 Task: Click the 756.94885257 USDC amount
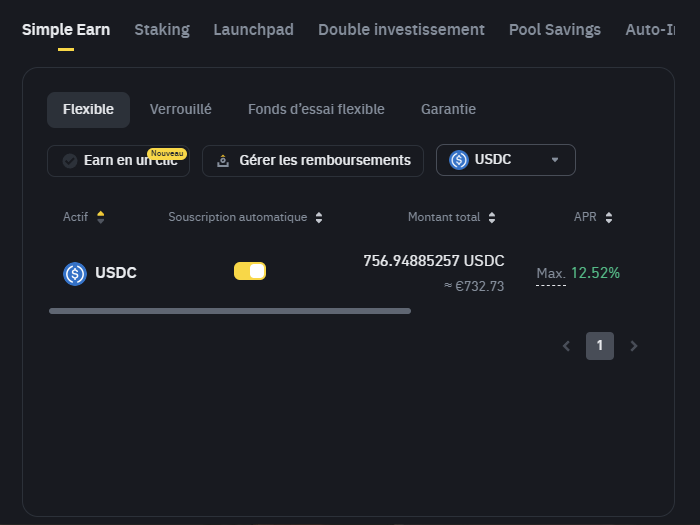(434, 261)
